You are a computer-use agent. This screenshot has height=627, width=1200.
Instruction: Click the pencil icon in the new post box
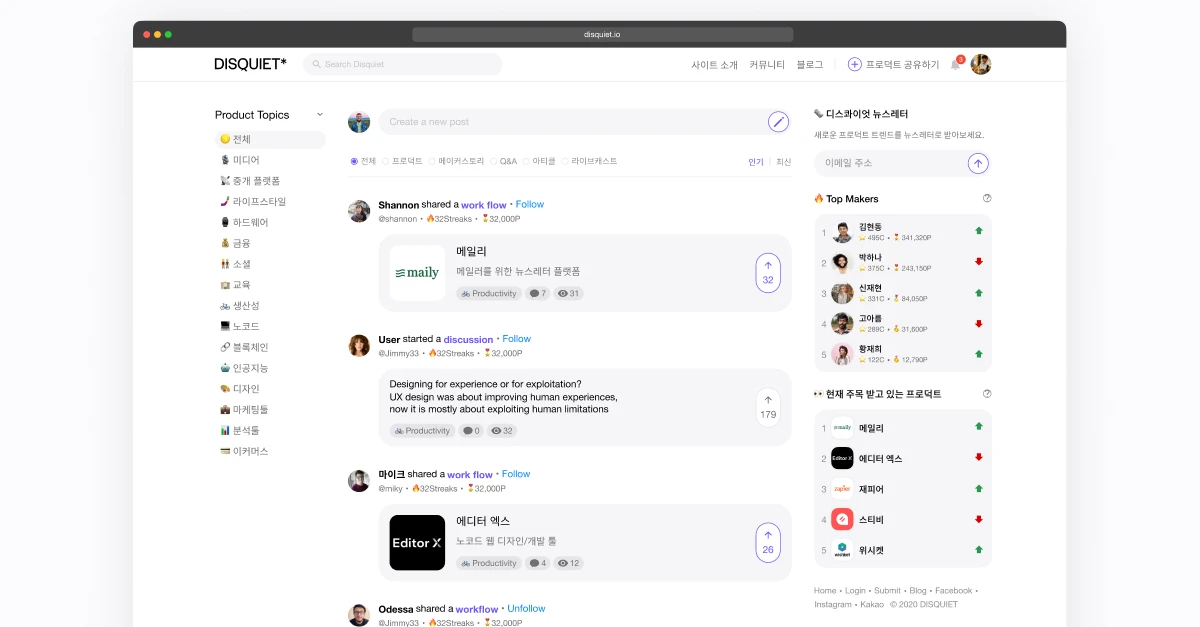[778, 122]
